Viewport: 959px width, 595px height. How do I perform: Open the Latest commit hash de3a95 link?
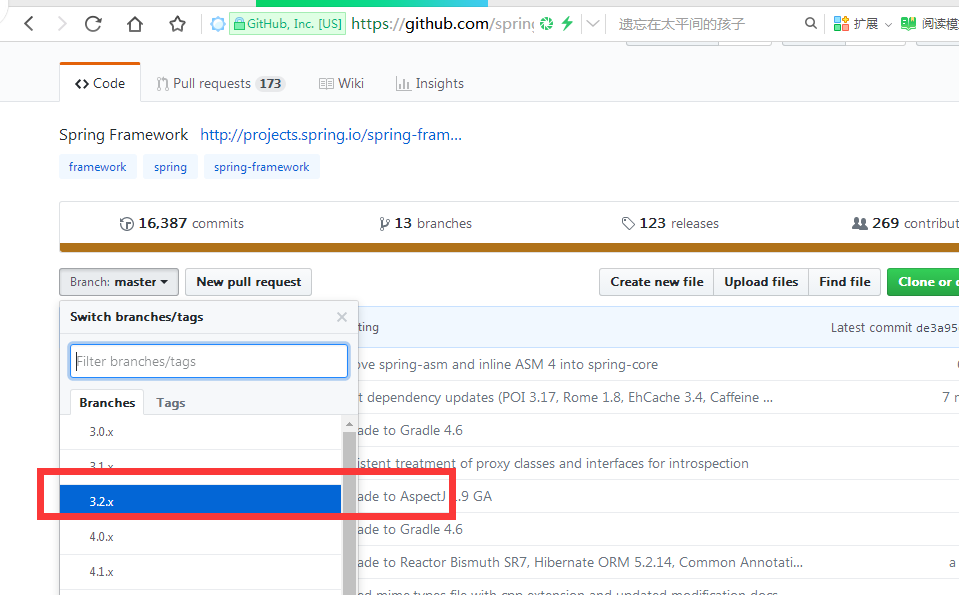click(x=937, y=328)
